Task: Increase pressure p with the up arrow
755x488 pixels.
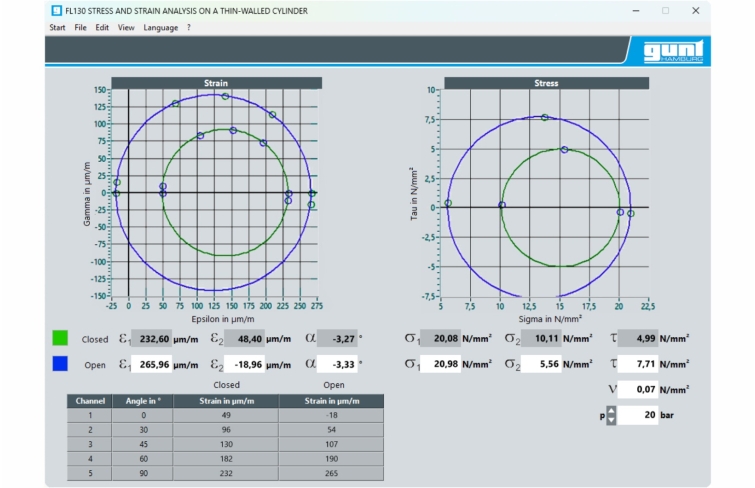Action: coord(611,410)
